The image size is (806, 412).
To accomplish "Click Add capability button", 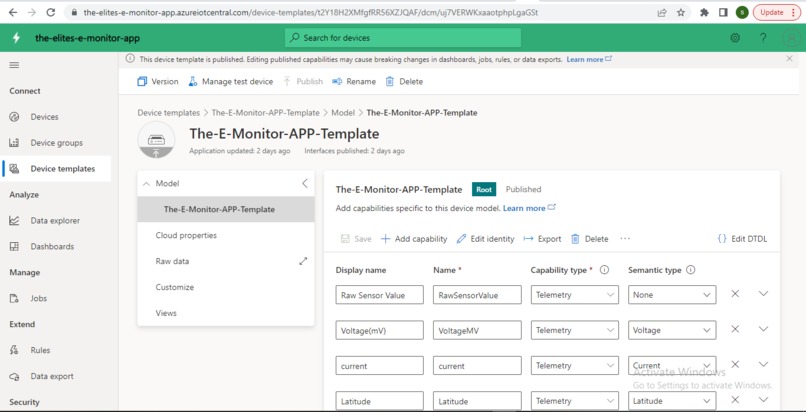I will (x=414, y=239).
